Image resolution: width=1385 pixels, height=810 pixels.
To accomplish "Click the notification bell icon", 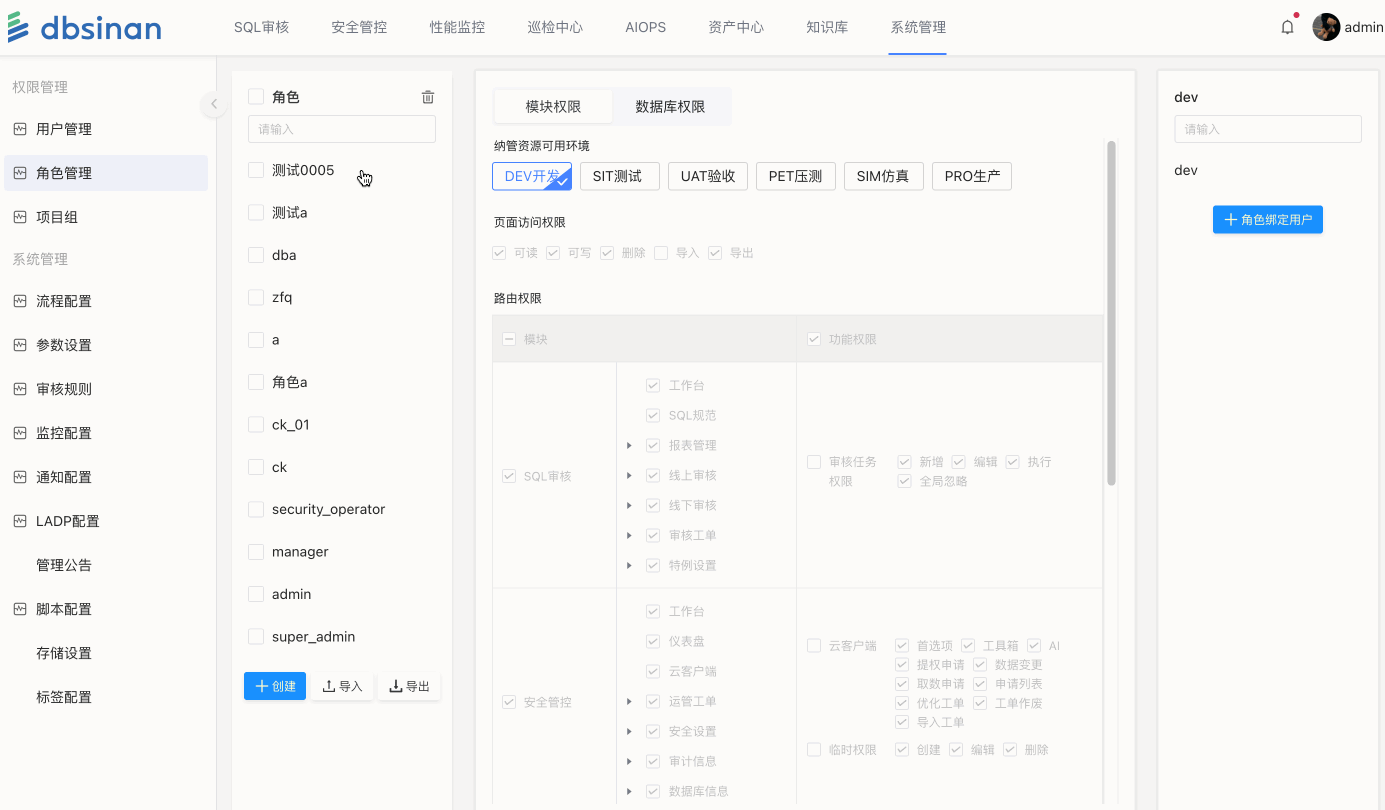I will point(1287,27).
